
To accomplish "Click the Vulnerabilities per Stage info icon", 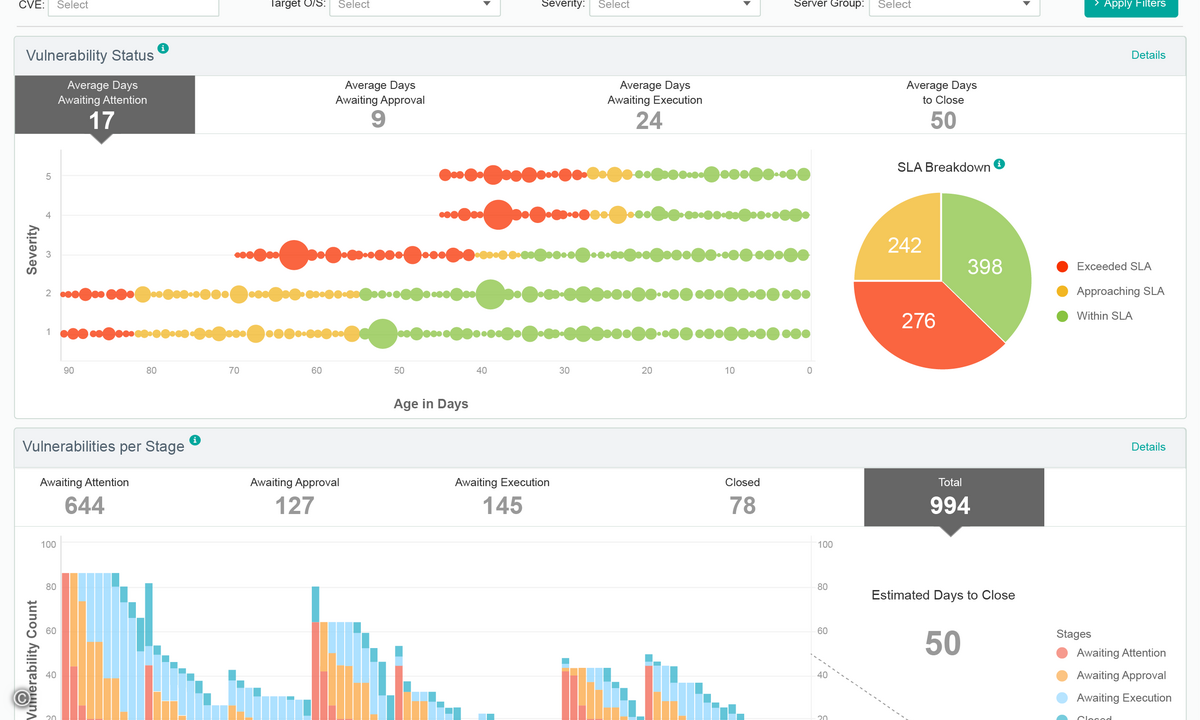I will (x=195, y=440).
